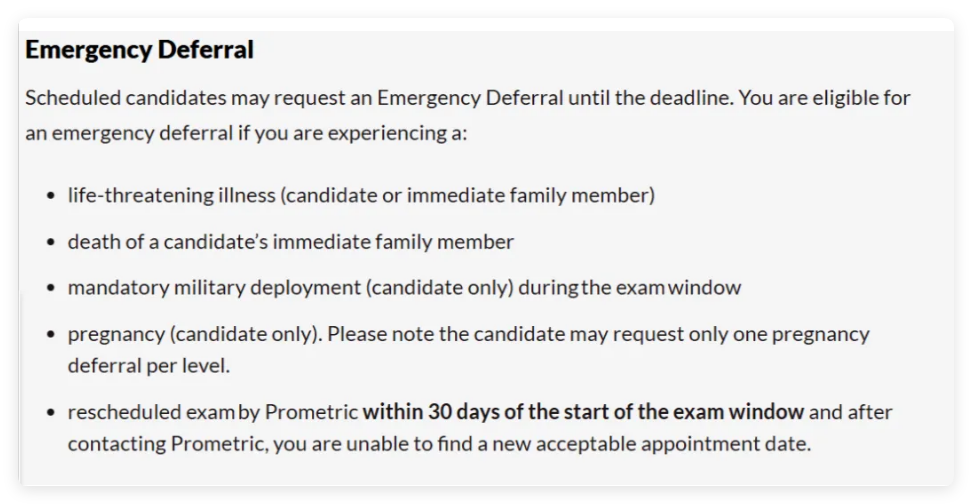Click the death of family member bullet

click(x=291, y=242)
